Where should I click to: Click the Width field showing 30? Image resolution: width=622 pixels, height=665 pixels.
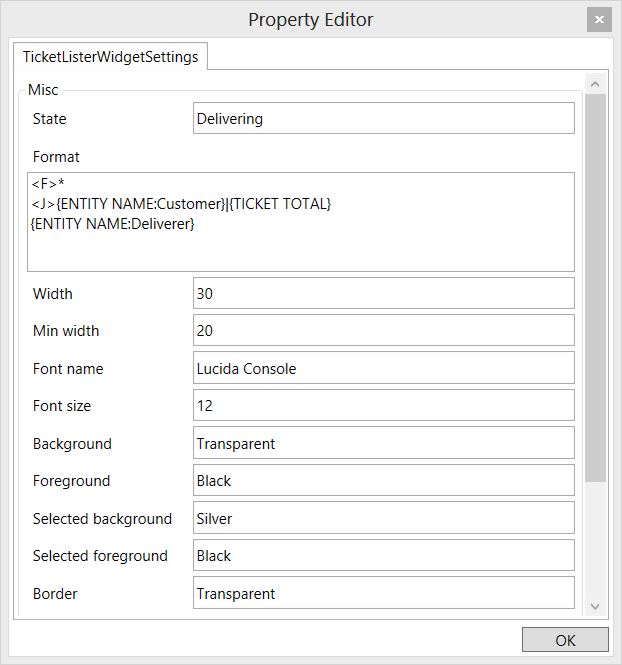click(x=383, y=294)
